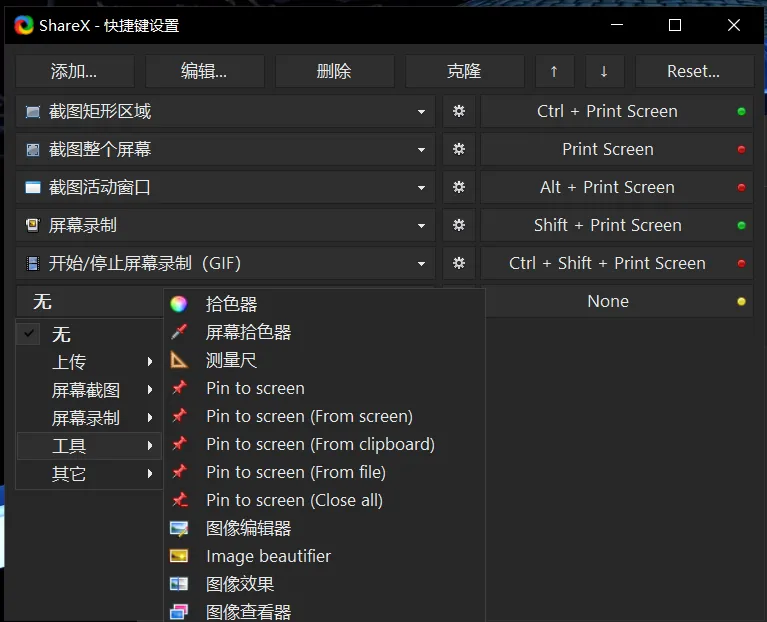Click the active window capture icon (截图活动窗口)
The height and width of the screenshot is (622, 767).
pyautogui.click(x=33, y=187)
